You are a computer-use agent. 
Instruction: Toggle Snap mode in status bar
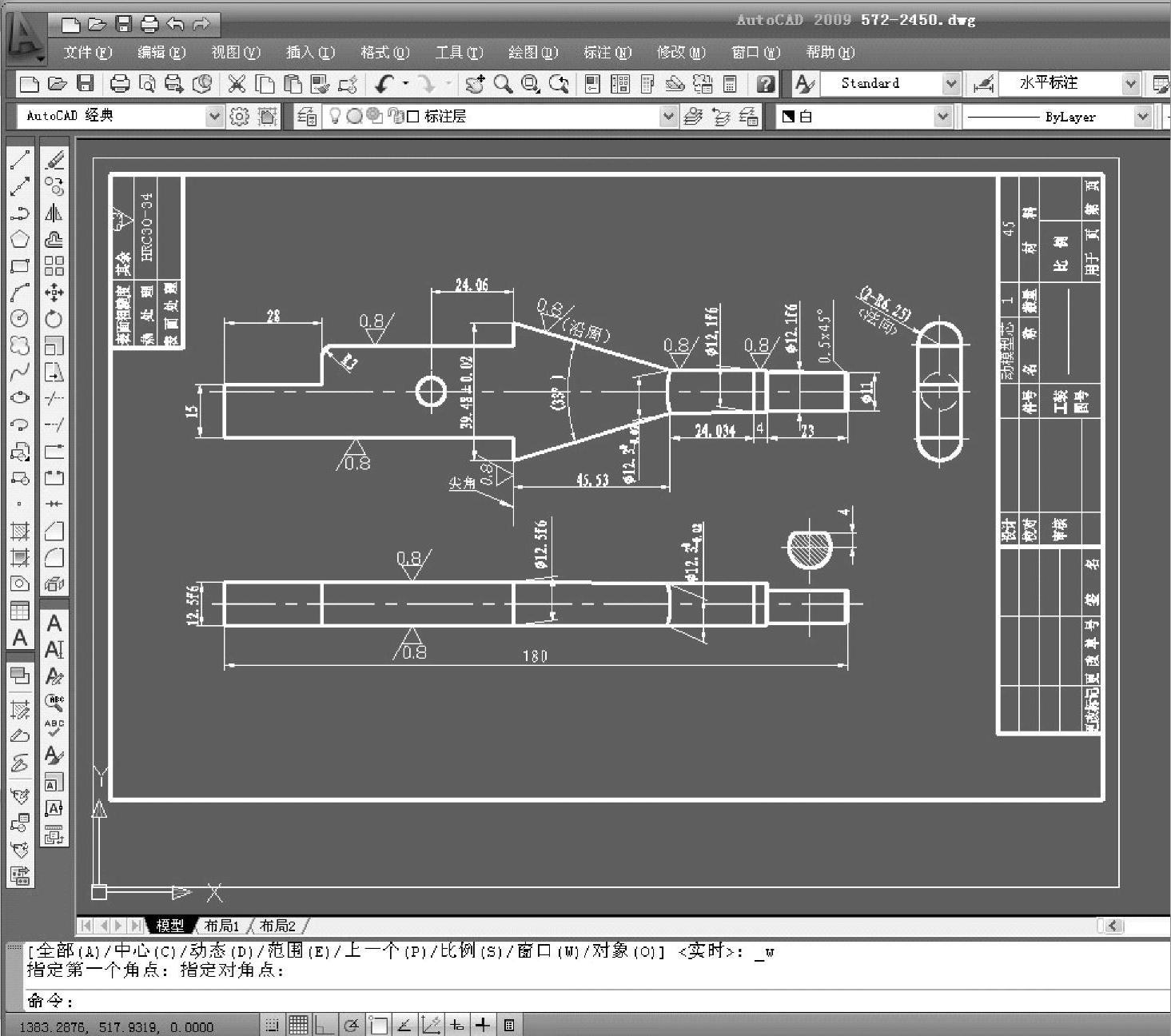click(x=272, y=1025)
